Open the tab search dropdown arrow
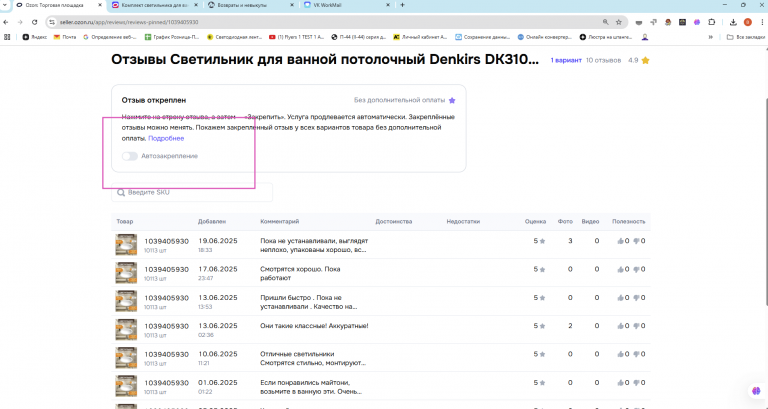768x409 pixels. 5,5
